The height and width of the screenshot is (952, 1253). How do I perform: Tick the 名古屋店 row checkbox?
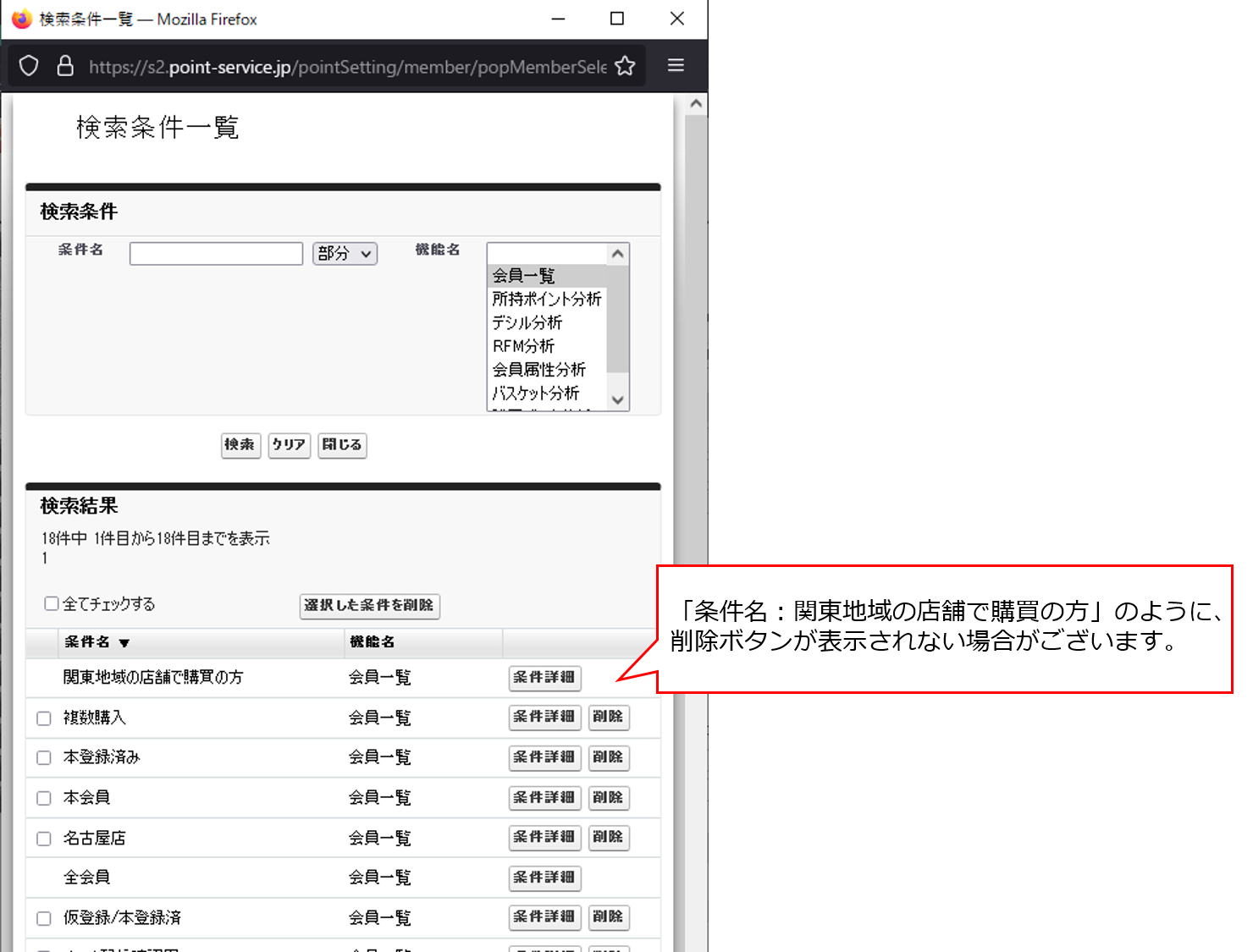click(44, 839)
